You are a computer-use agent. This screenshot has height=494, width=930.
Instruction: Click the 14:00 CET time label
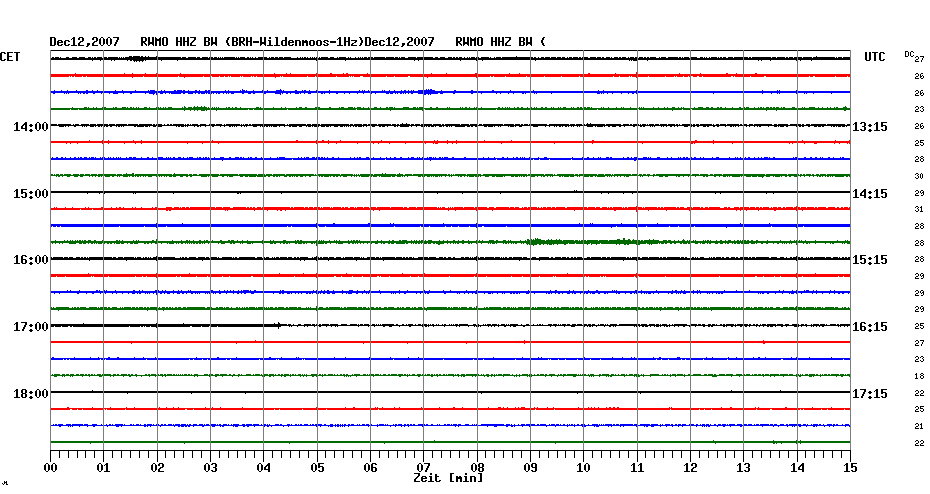coord(31,127)
